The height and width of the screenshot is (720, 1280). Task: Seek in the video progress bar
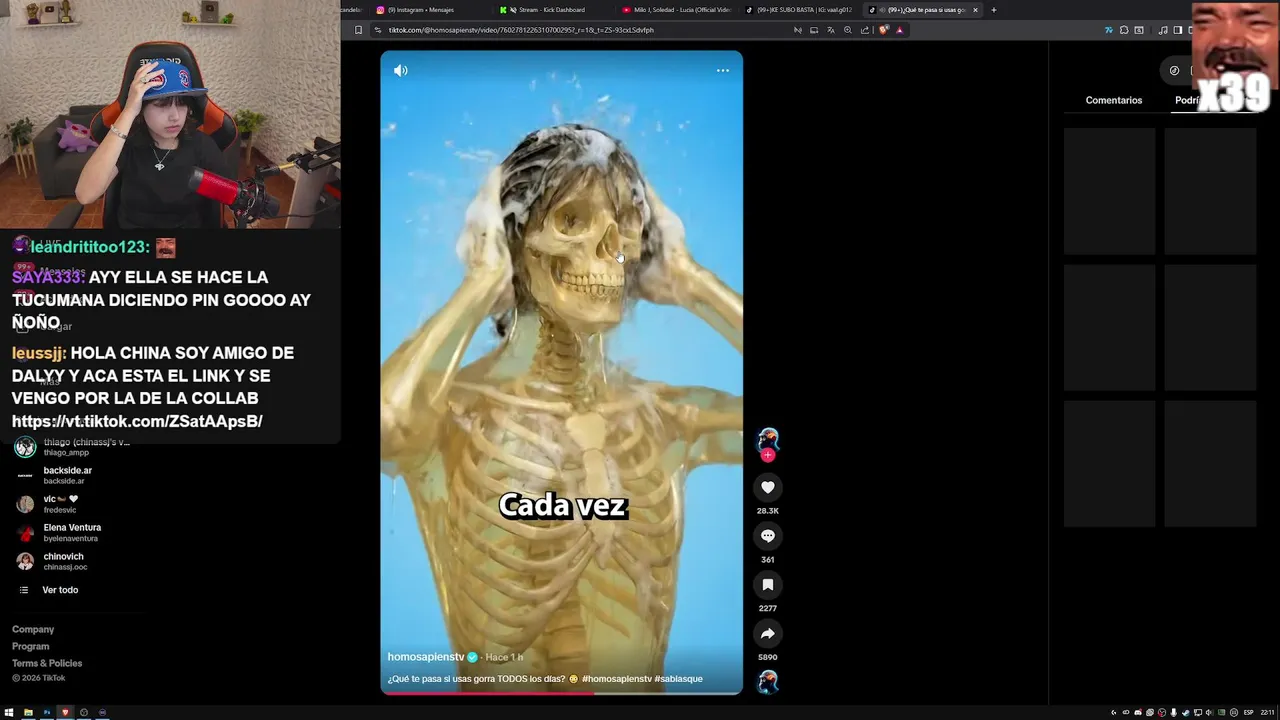tap(561, 692)
